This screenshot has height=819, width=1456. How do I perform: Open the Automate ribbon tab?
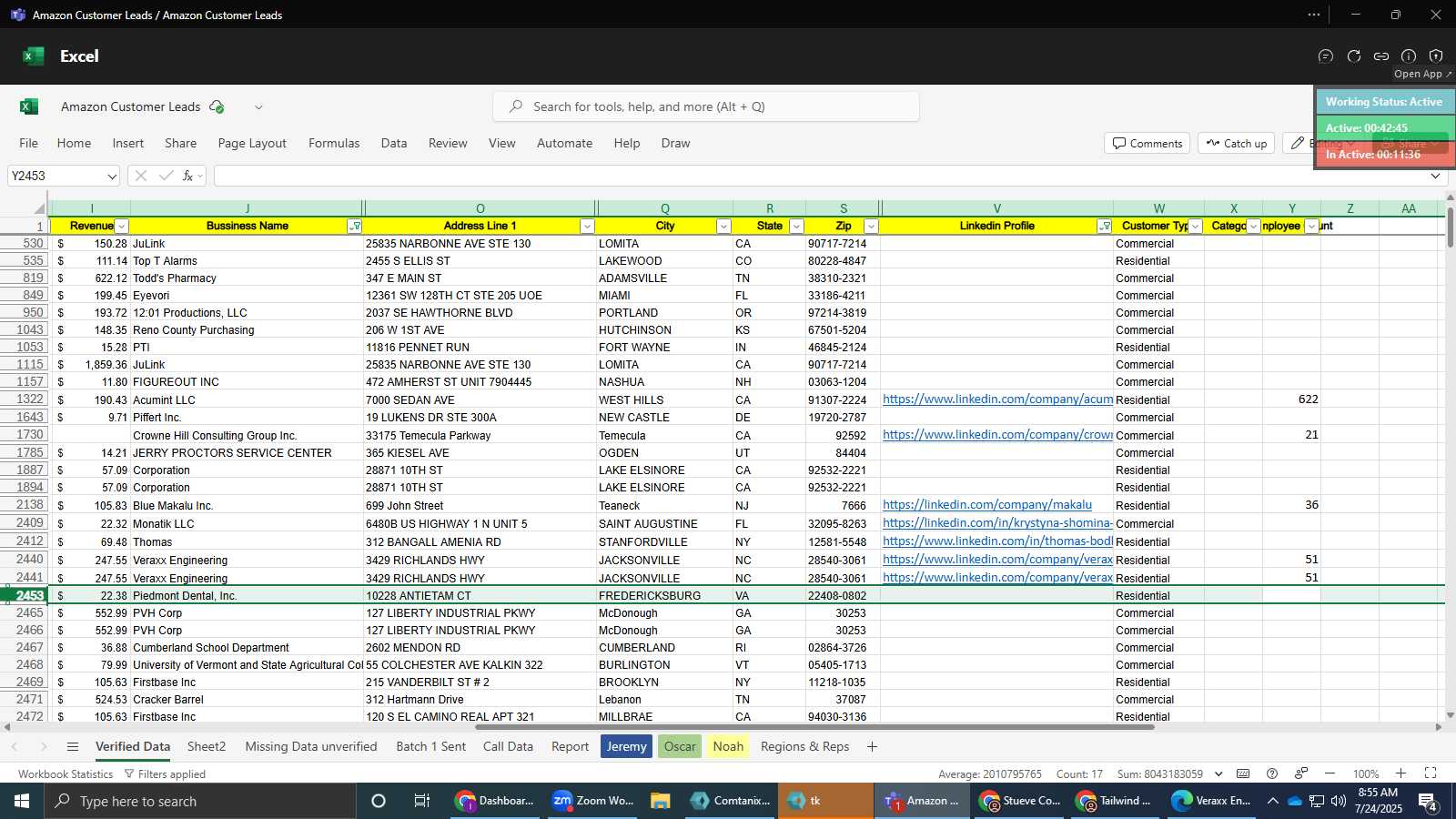(564, 143)
